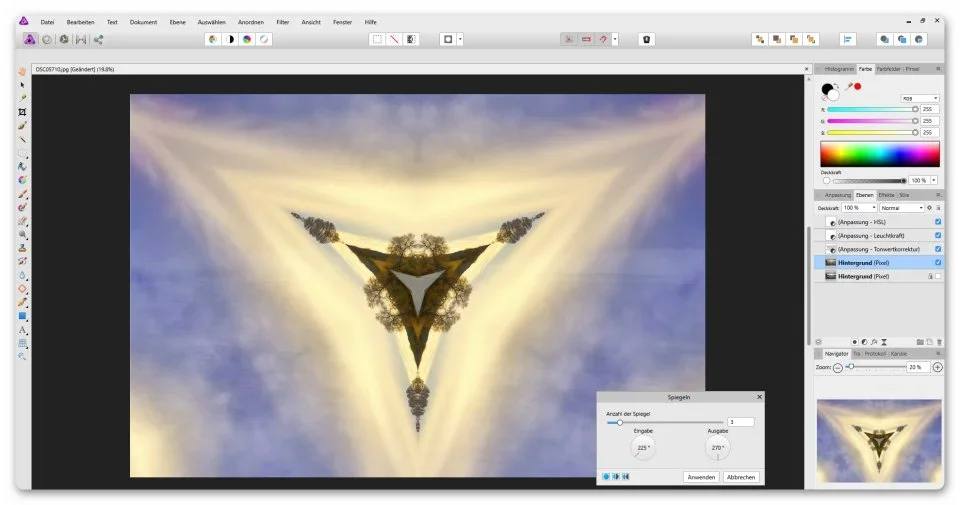Click the cyan R channel slider

tap(872, 109)
